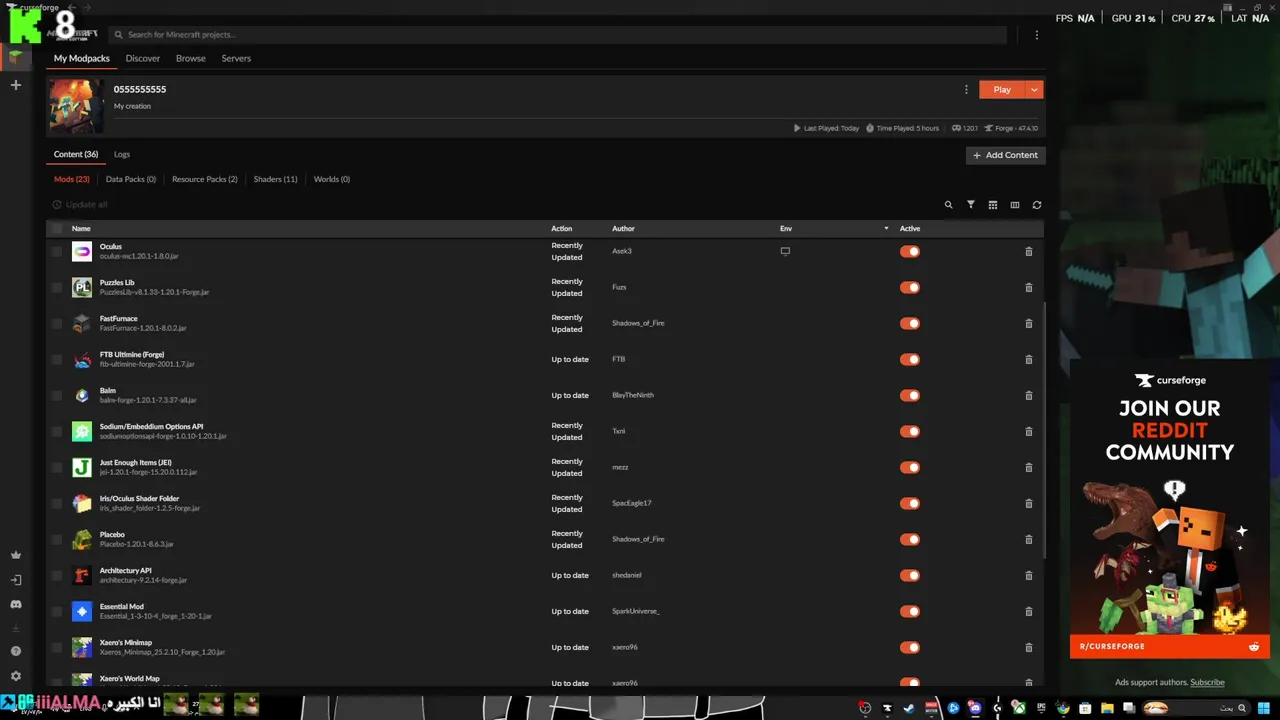Open Steam from the taskbar
The image size is (1280, 720).
click(x=909, y=708)
